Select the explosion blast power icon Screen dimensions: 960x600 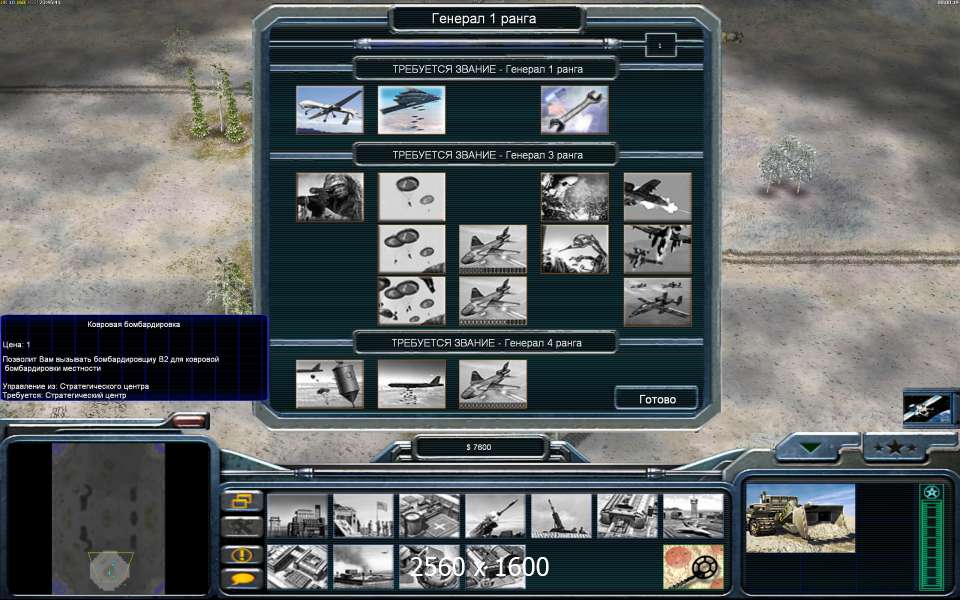pos(574,197)
